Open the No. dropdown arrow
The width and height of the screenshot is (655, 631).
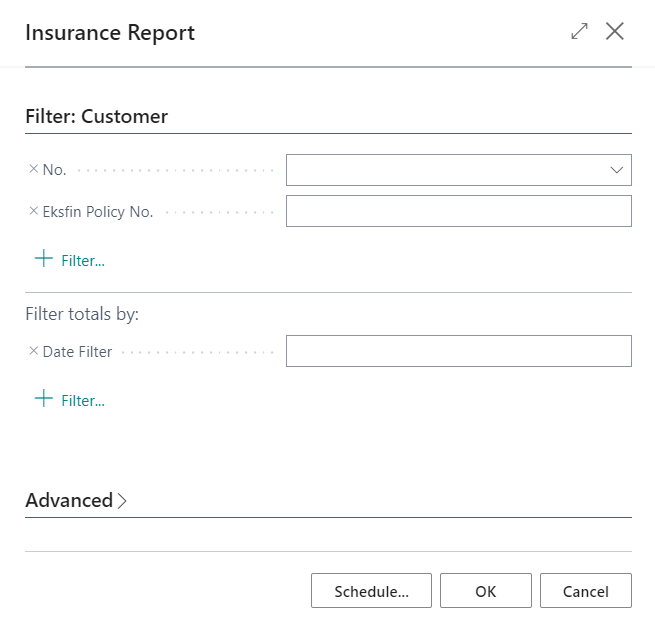616,170
